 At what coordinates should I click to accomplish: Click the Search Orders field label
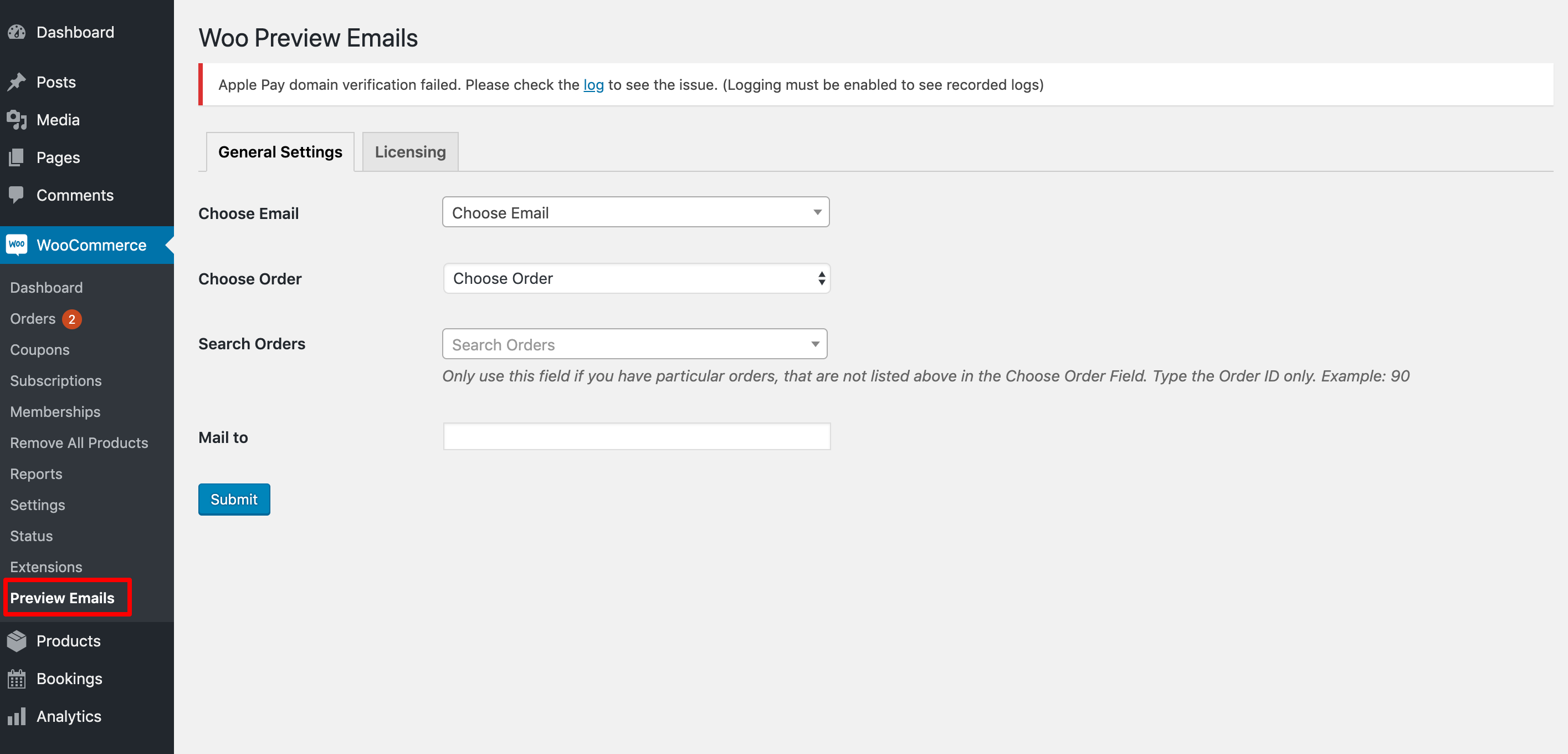coord(252,344)
